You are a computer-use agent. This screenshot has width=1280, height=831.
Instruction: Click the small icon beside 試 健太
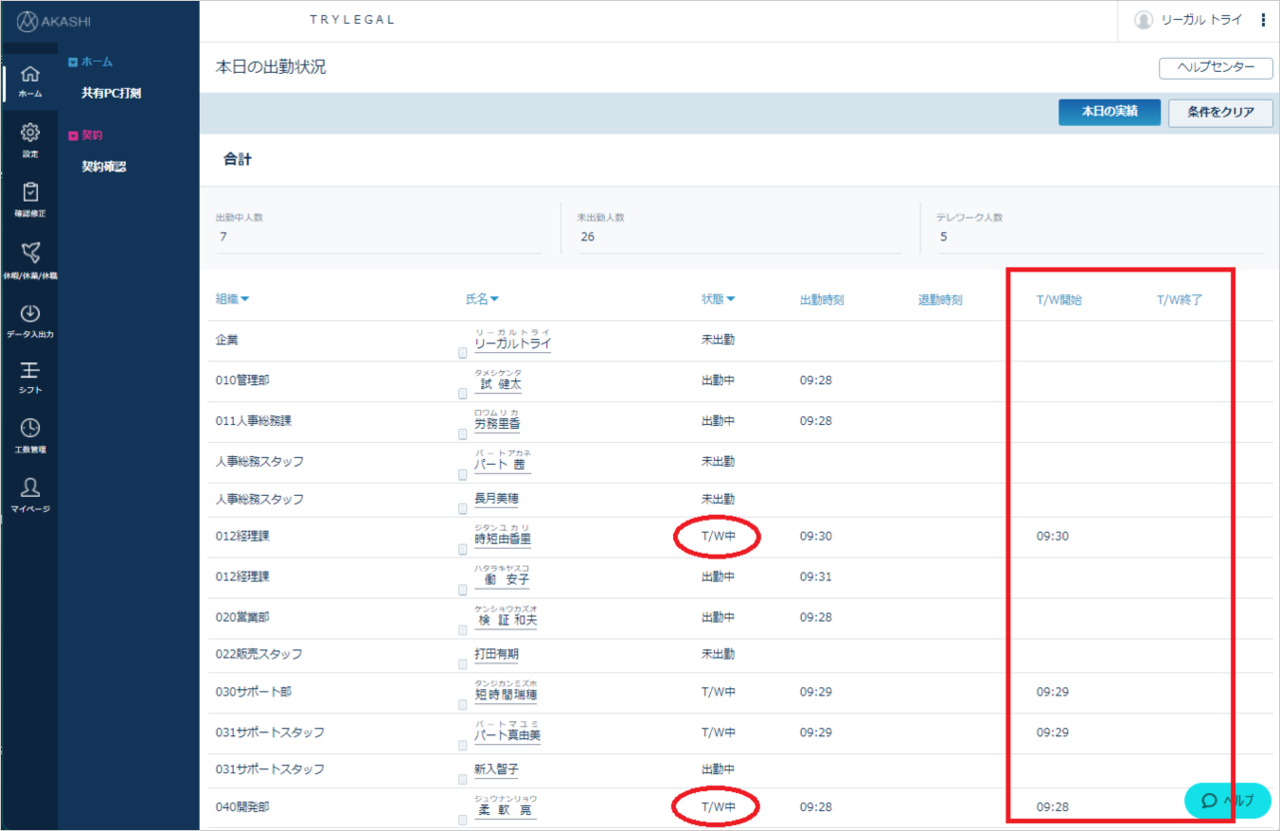point(462,394)
